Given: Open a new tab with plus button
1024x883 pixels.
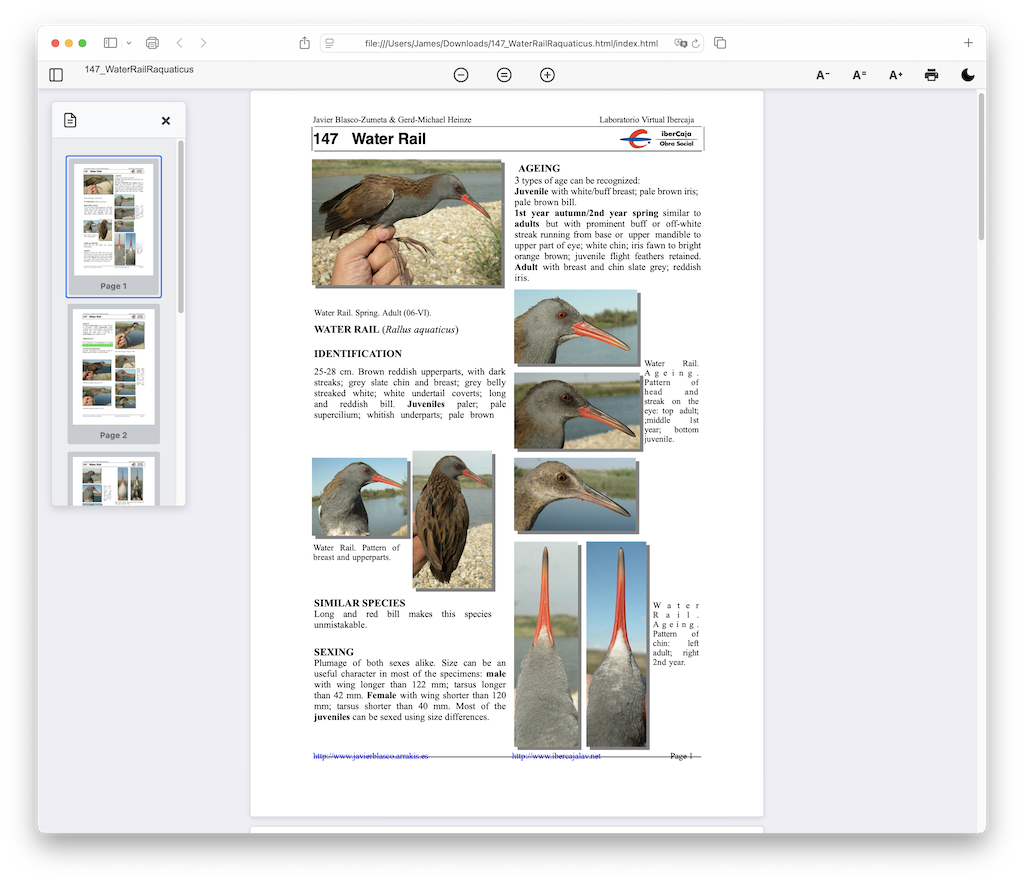Looking at the screenshot, I should click(x=967, y=43).
